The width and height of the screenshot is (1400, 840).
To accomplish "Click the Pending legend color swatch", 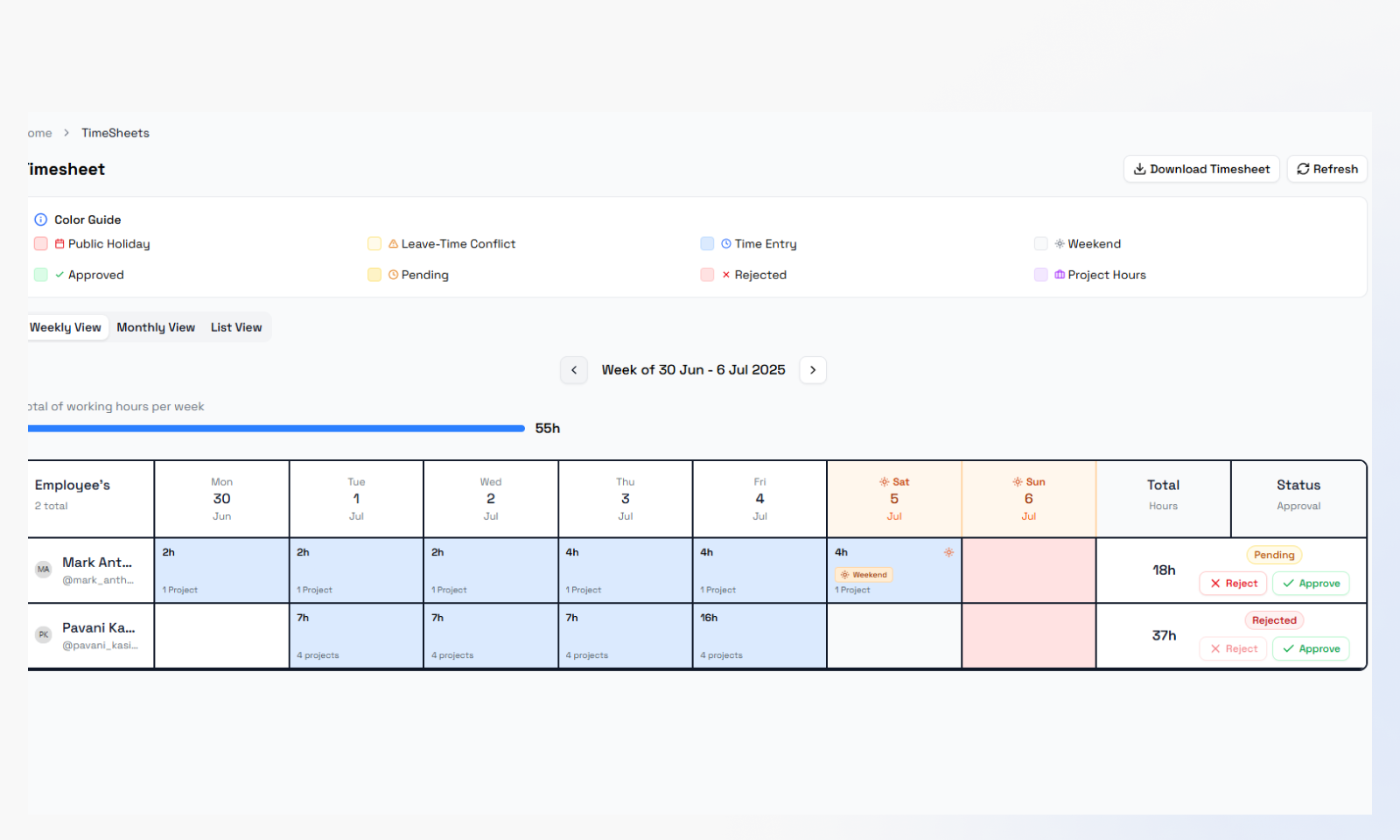I will click(x=374, y=275).
